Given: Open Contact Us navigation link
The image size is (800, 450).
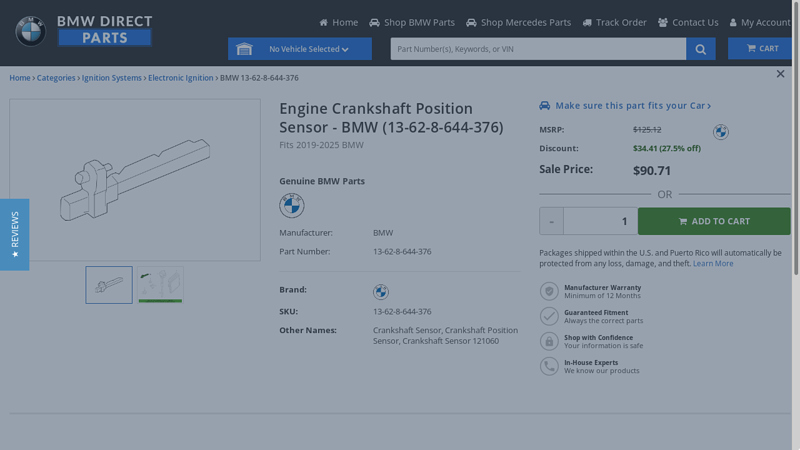Looking at the screenshot, I should 688,22.
